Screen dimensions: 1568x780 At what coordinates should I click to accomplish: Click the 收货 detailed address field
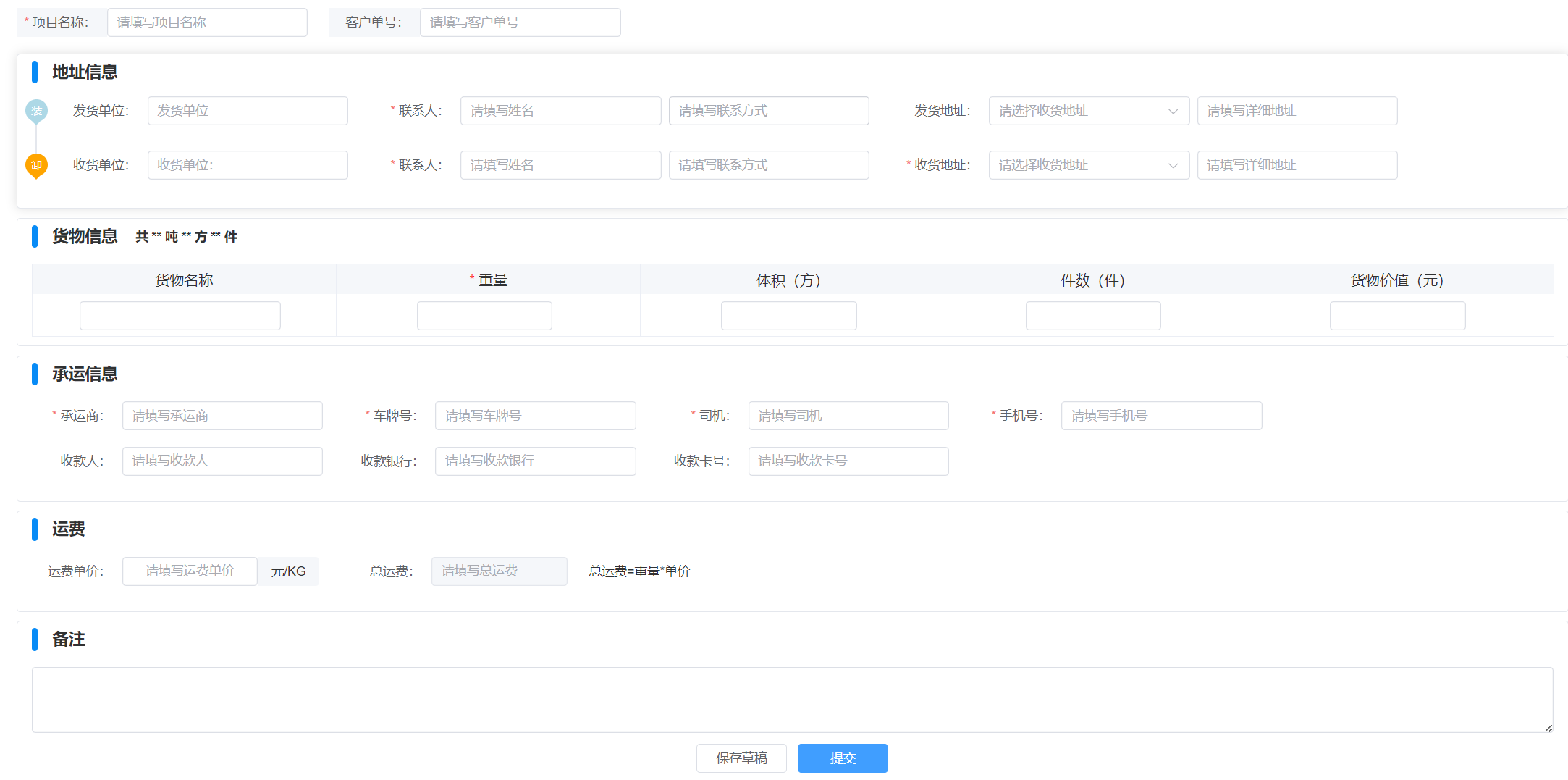(x=1297, y=165)
